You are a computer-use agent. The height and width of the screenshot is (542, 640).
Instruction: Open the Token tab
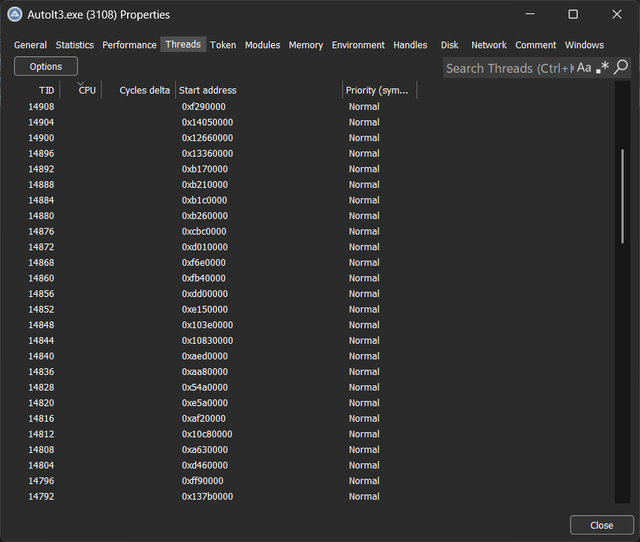click(223, 45)
